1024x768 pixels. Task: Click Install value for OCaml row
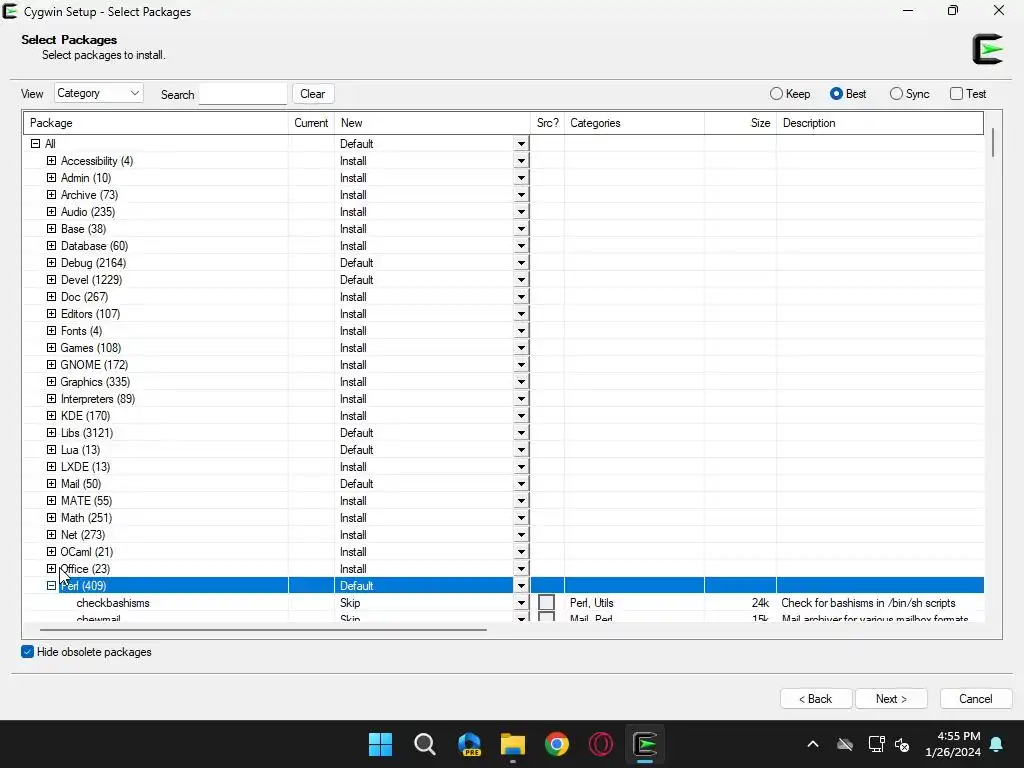tap(353, 552)
